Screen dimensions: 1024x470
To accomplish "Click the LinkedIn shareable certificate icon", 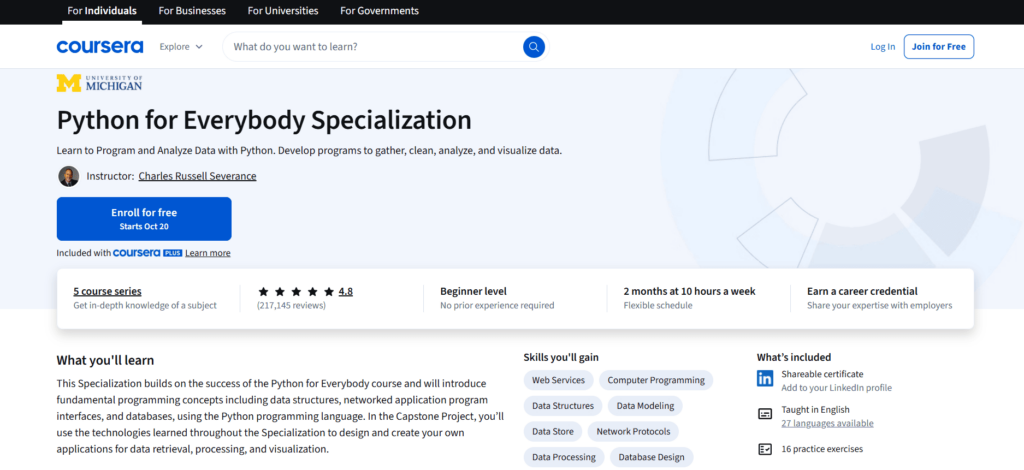I will tap(765, 379).
